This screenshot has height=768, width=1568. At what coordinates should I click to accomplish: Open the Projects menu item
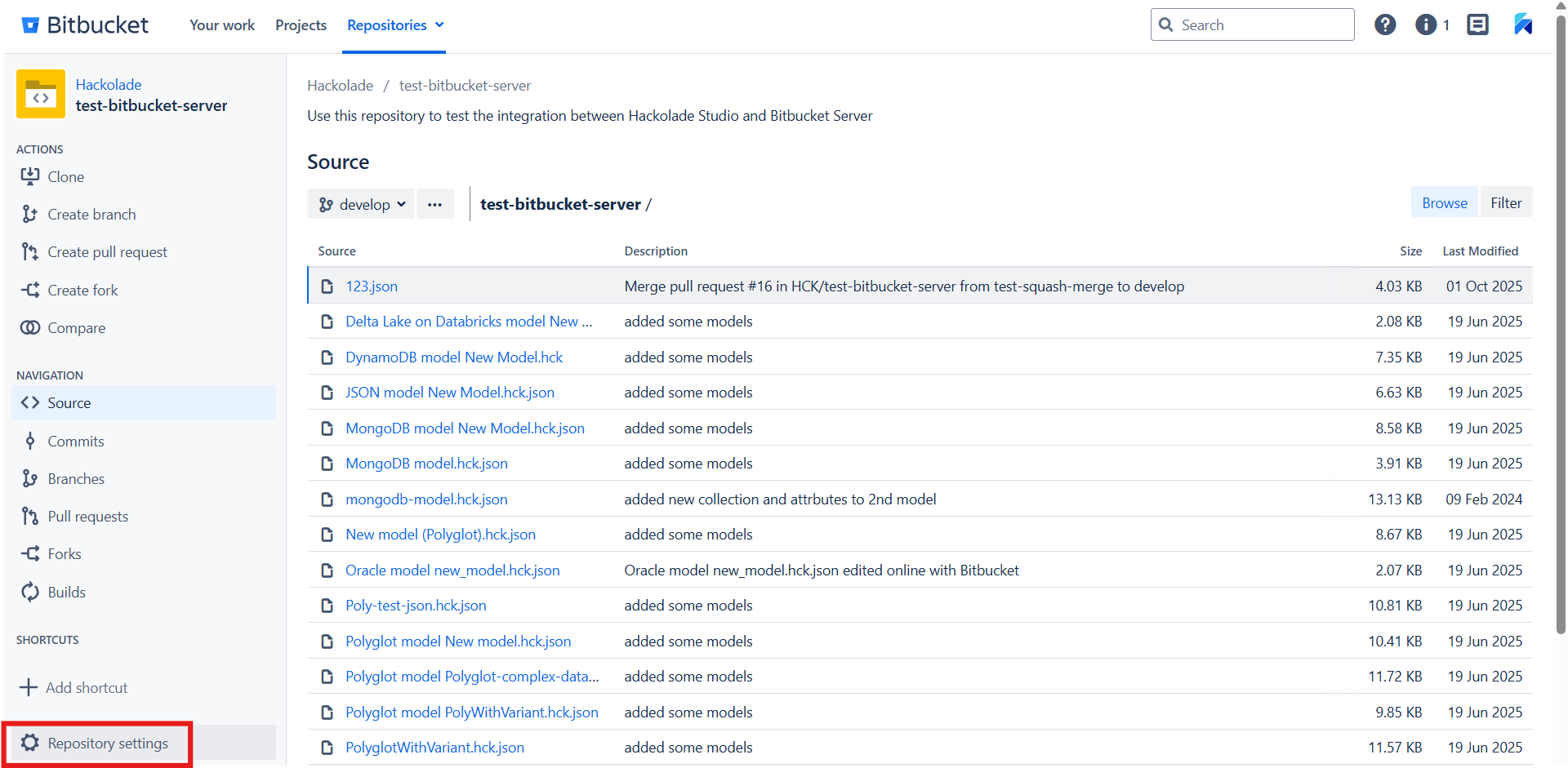coord(301,24)
